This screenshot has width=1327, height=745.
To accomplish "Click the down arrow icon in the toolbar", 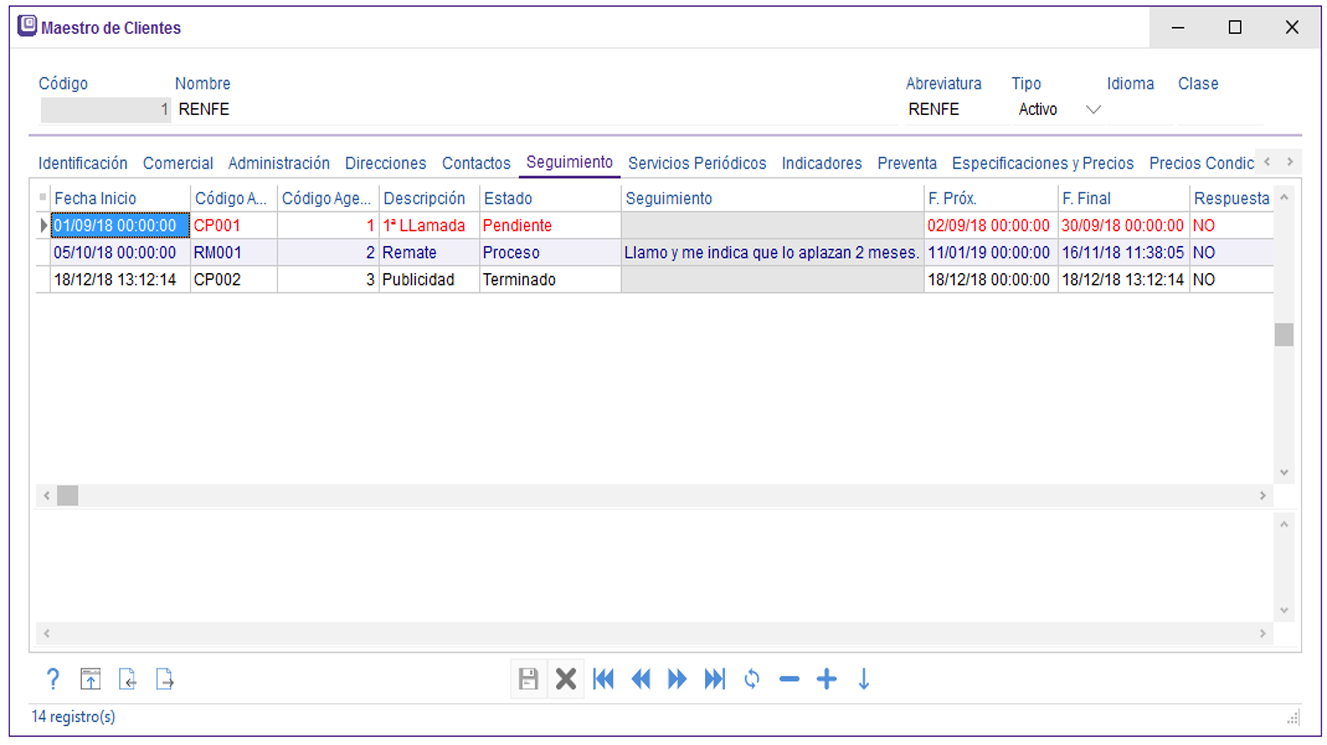I will point(864,679).
